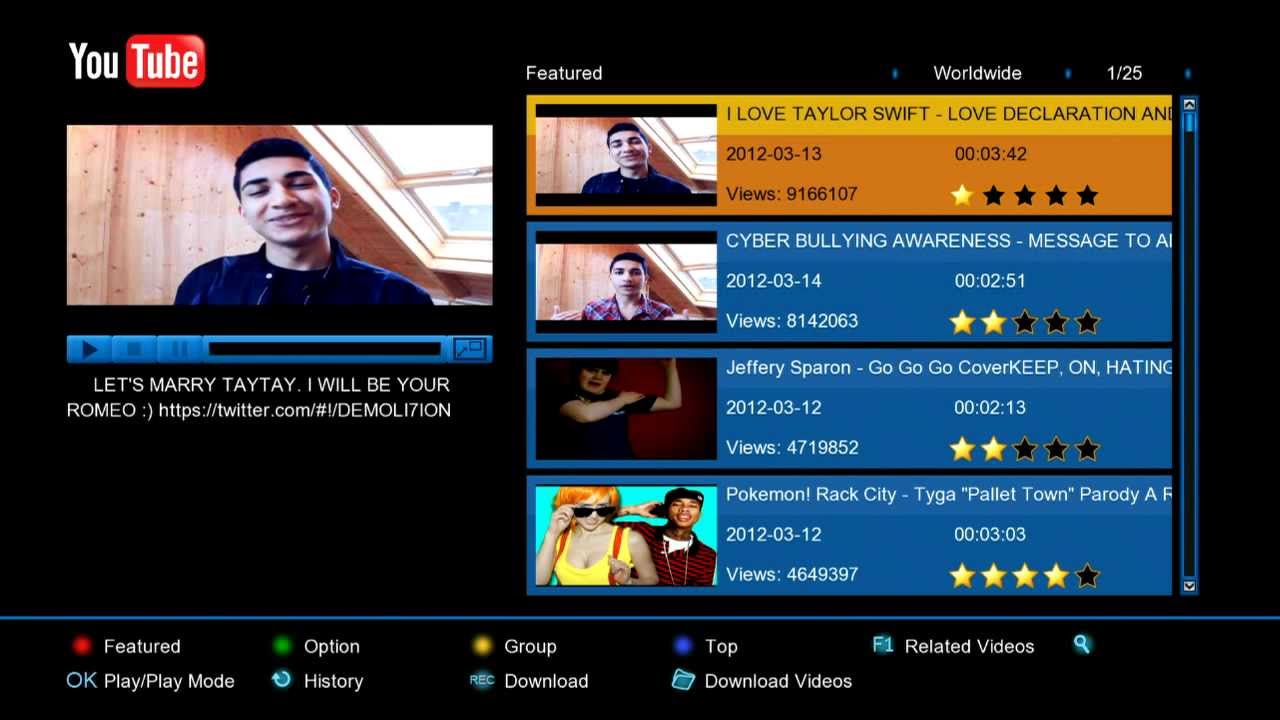The height and width of the screenshot is (720, 1280).
Task: Click the Option label
Action: (x=332, y=646)
